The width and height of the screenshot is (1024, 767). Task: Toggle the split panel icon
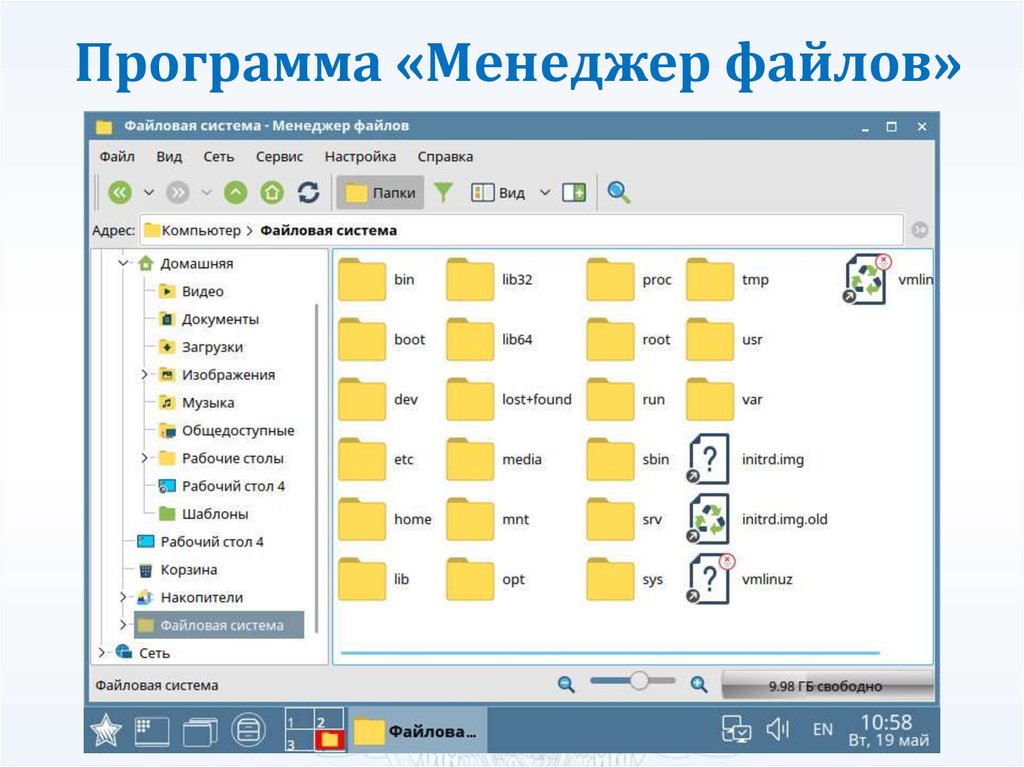(x=574, y=193)
